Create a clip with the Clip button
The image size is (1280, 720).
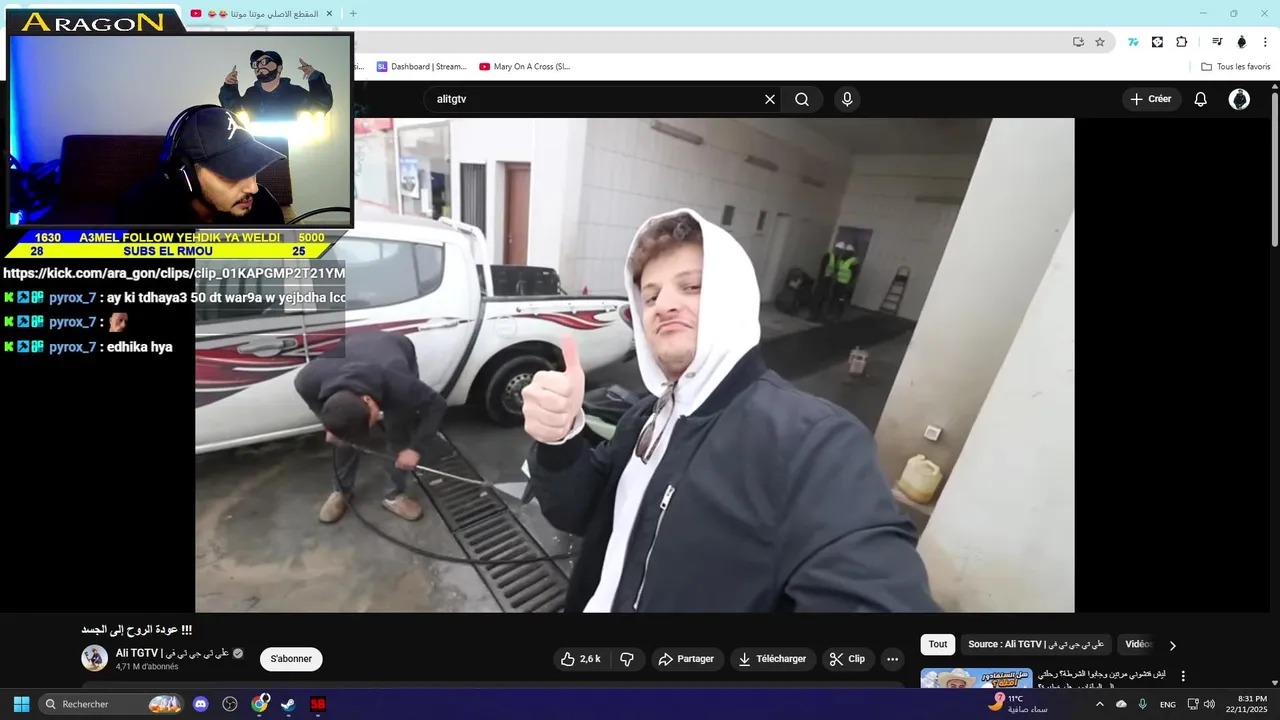[x=848, y=659]
